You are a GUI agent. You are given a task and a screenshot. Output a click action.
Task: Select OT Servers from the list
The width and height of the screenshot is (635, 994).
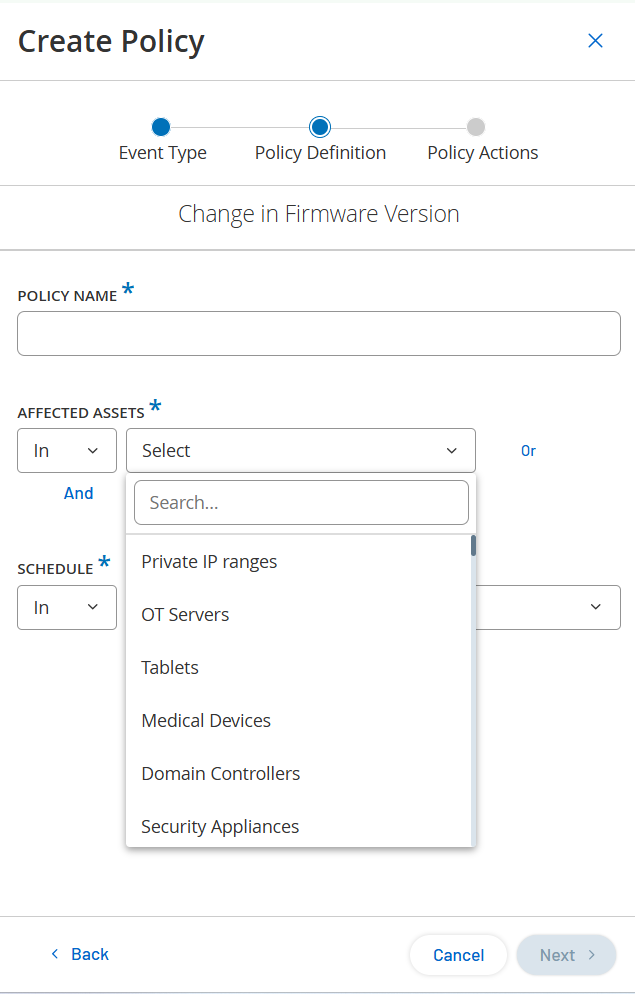point(185,615)
